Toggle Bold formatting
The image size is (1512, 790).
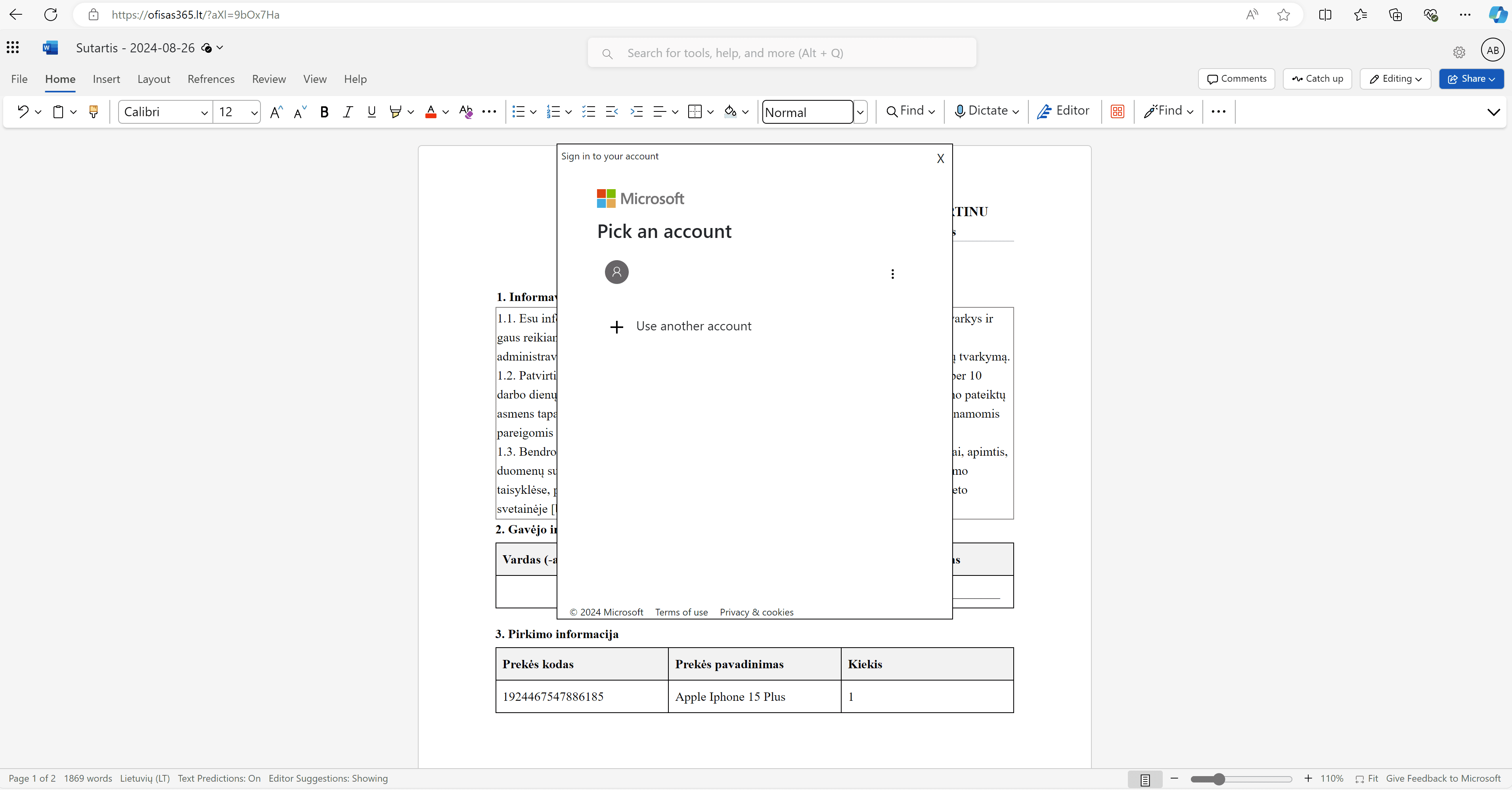click(x=324, y=111)
